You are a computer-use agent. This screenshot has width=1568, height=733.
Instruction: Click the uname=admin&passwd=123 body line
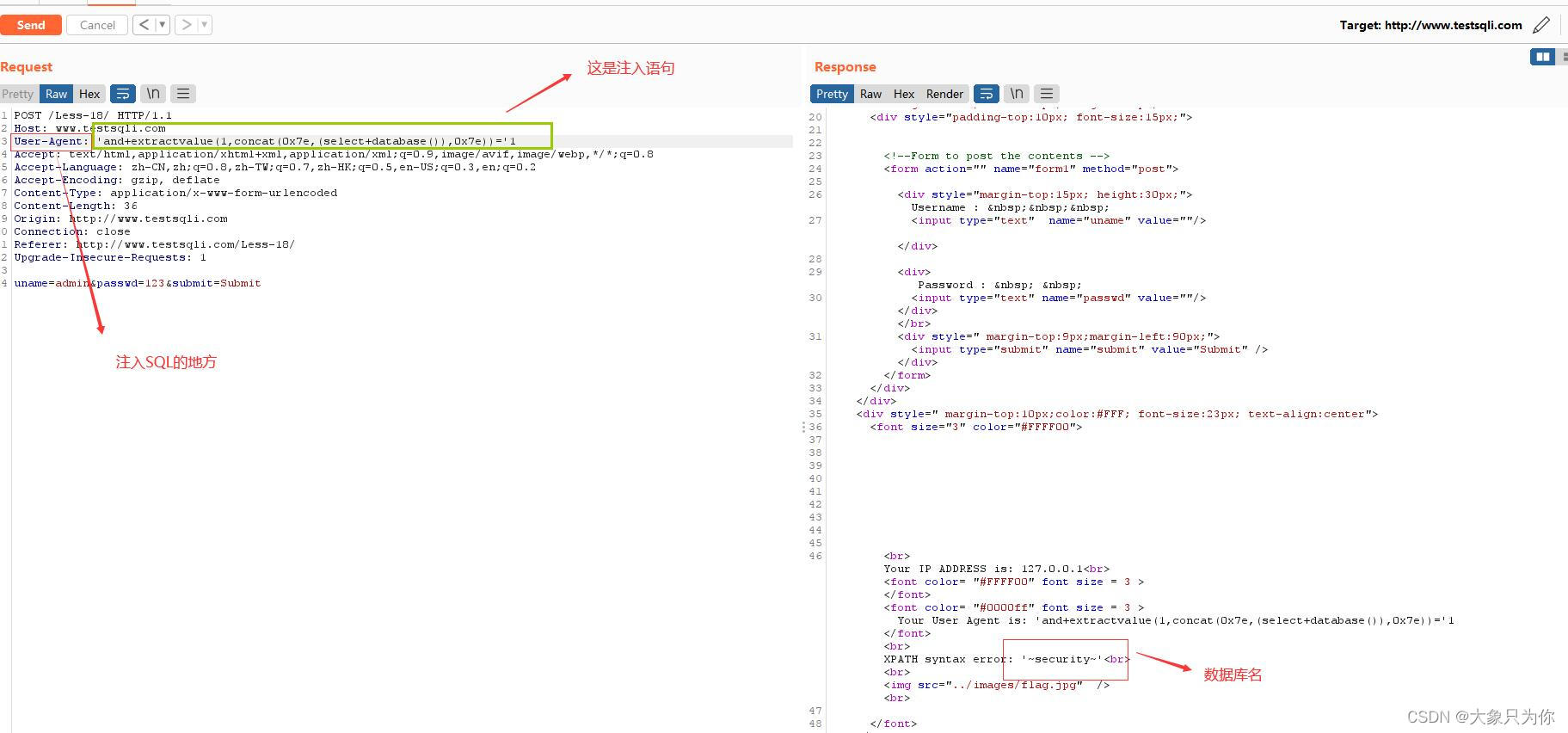coord(138,283)
